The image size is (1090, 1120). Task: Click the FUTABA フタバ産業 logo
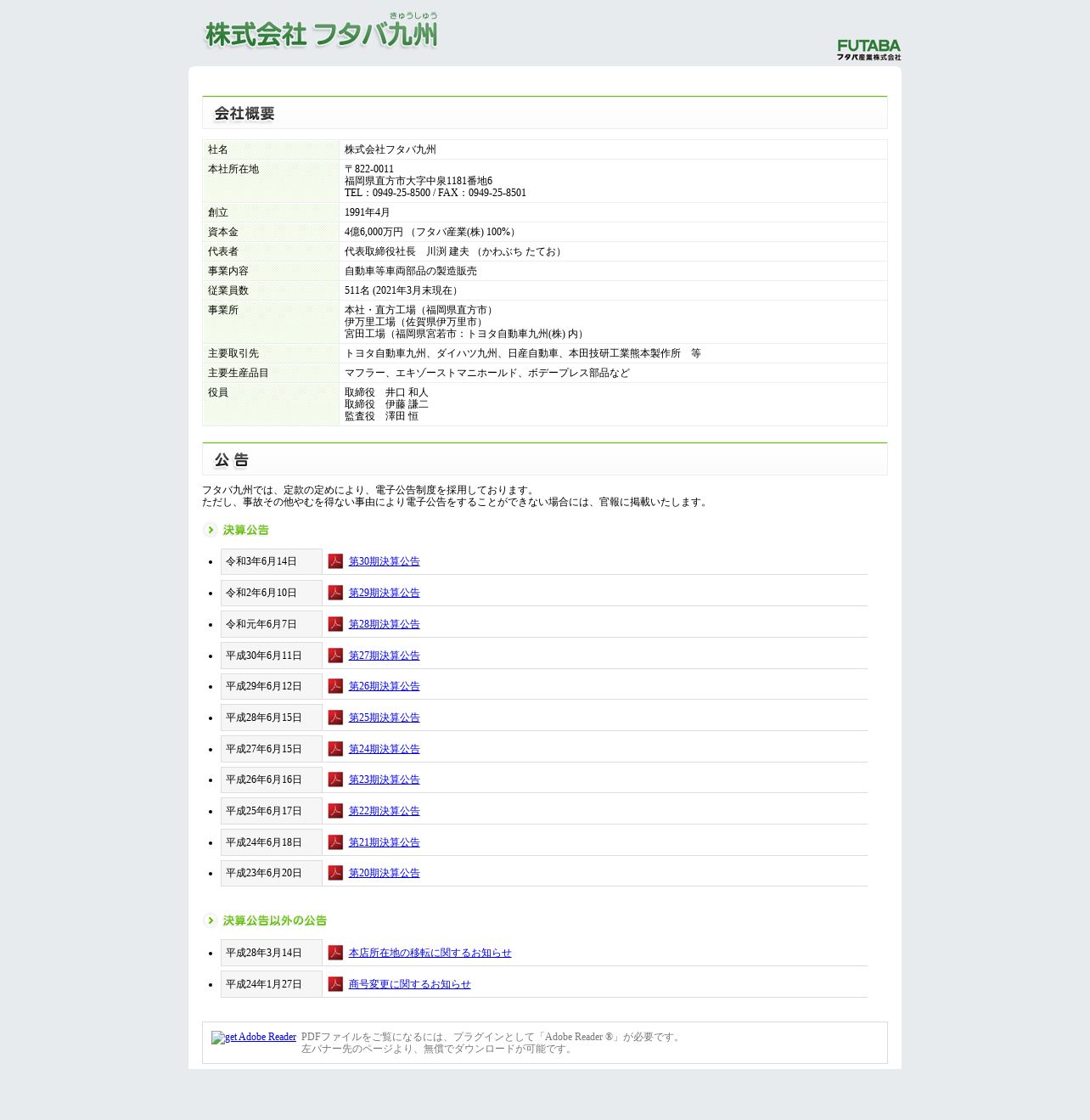[868, 50]
